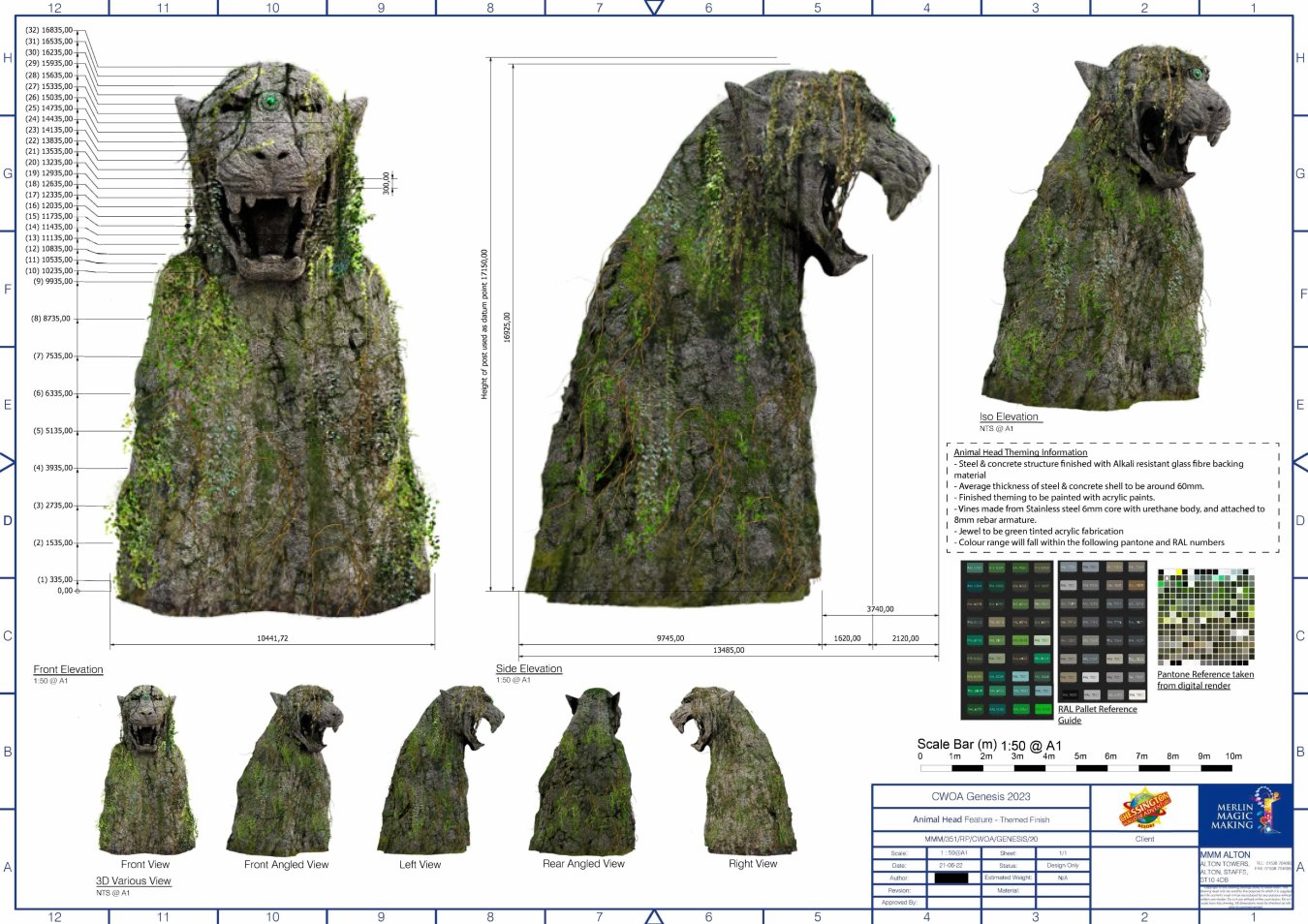Click the '3D Various View' heading
Viewport: 1308px width, 924px height.
pyautogui.click(x=133, y=880)
